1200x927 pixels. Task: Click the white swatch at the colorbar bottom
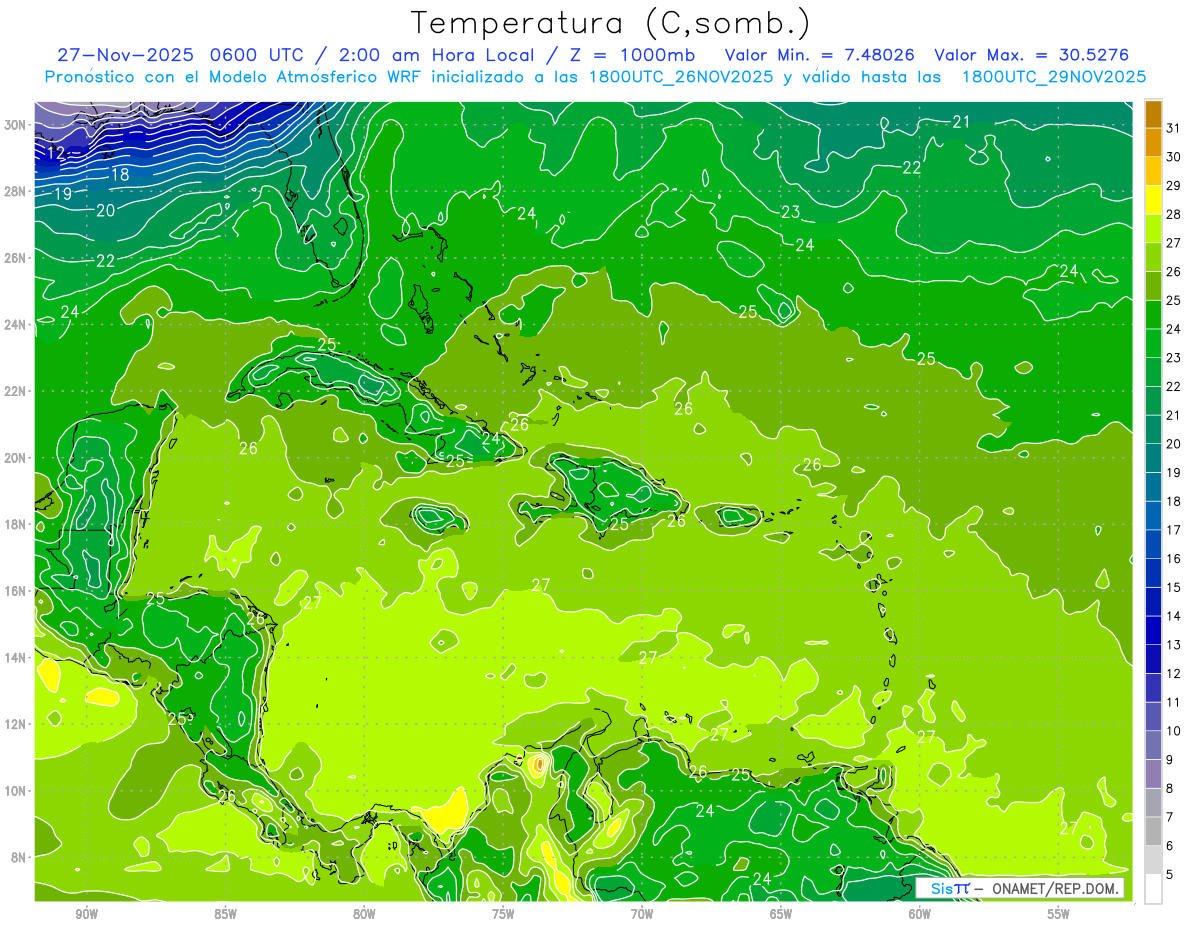coord(1153,888)
